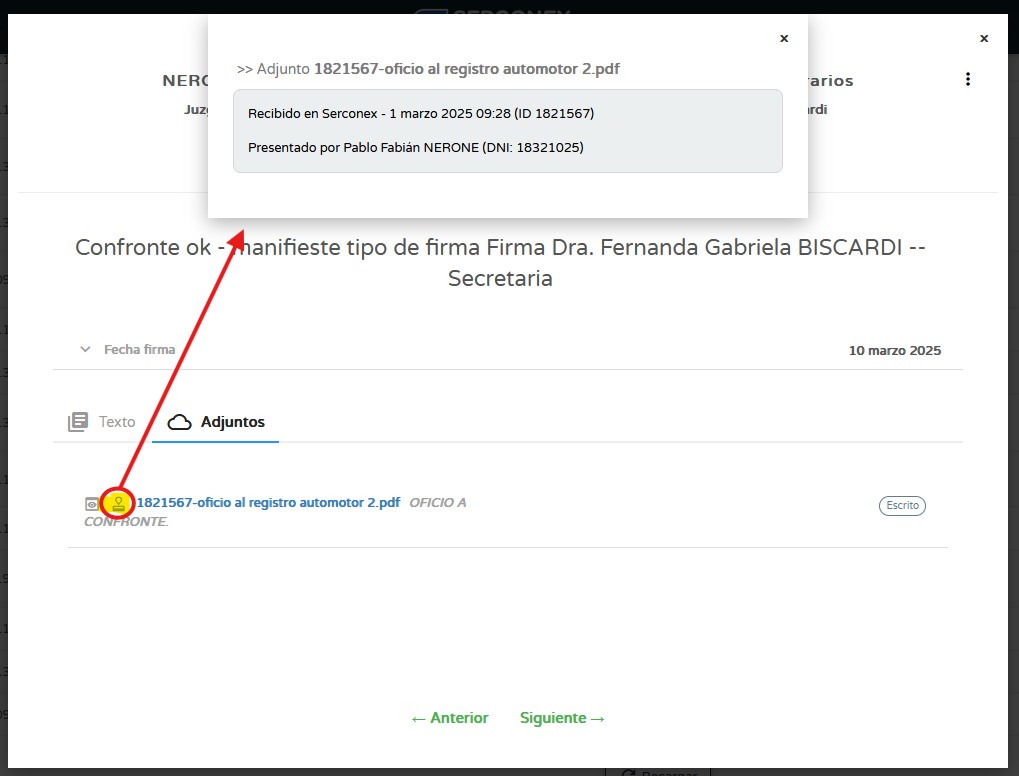Click the cloud icon on Adjuntos tab
This screenshot has width=1019, height=776.
179,422
